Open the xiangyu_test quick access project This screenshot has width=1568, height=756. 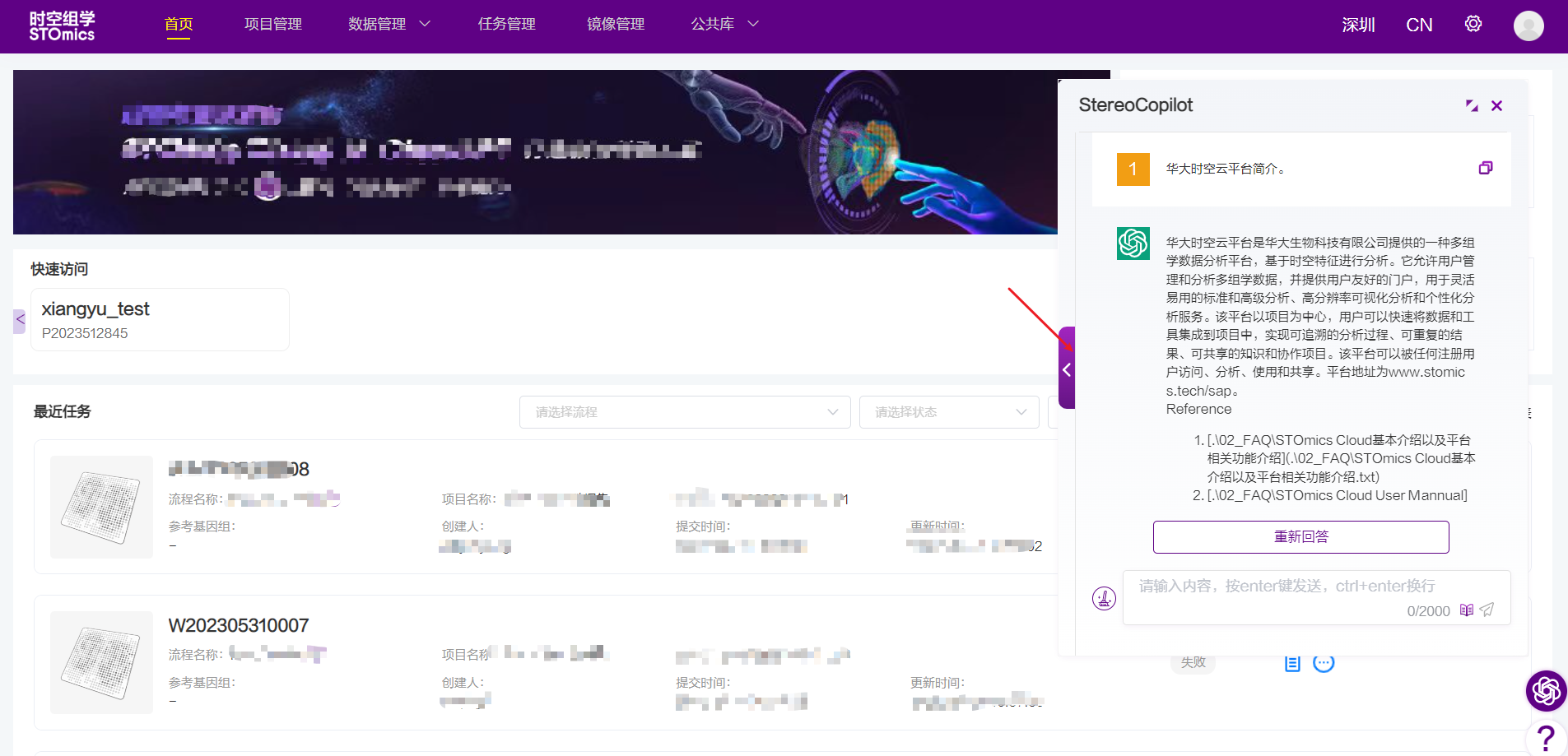pos(160,319)
